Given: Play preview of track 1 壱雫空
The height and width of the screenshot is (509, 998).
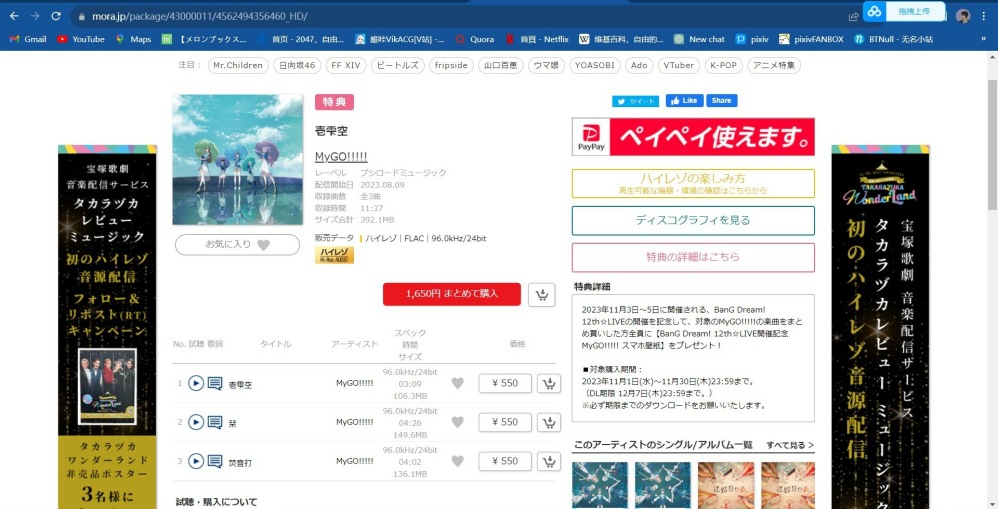Looking at the screenshot, I should click(x=196, y=383).
